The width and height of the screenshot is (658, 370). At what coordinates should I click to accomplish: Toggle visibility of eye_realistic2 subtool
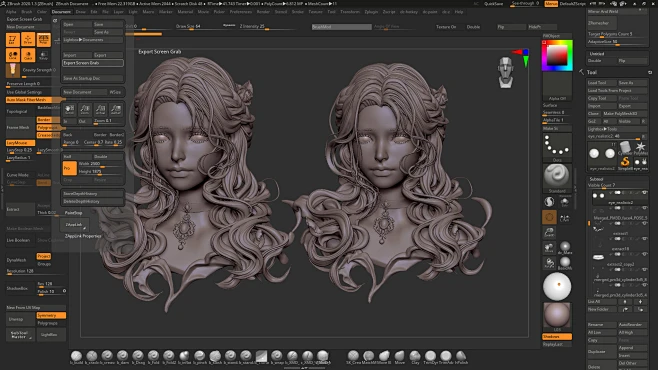click(x=645, y=193)
